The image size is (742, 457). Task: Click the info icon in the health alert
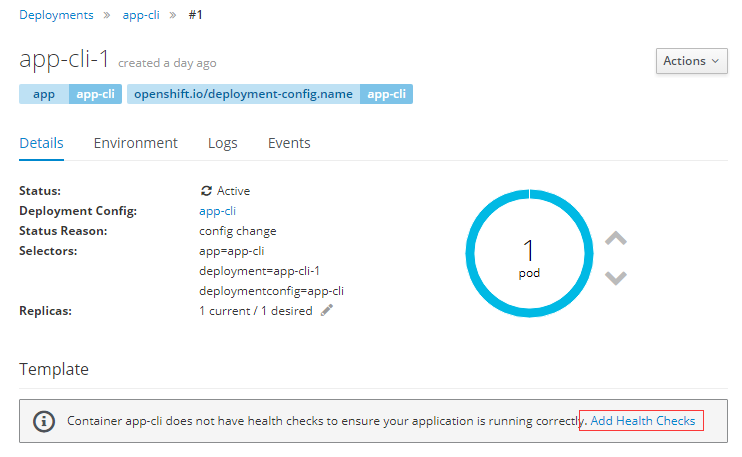click(44, 421)
